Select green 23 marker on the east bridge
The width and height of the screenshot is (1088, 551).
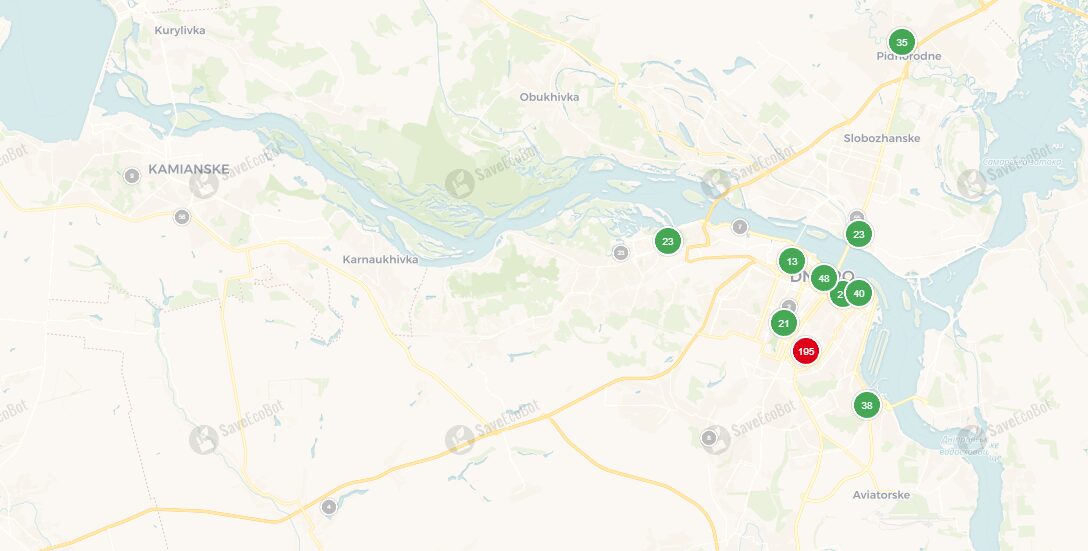(x=858, y=234)
